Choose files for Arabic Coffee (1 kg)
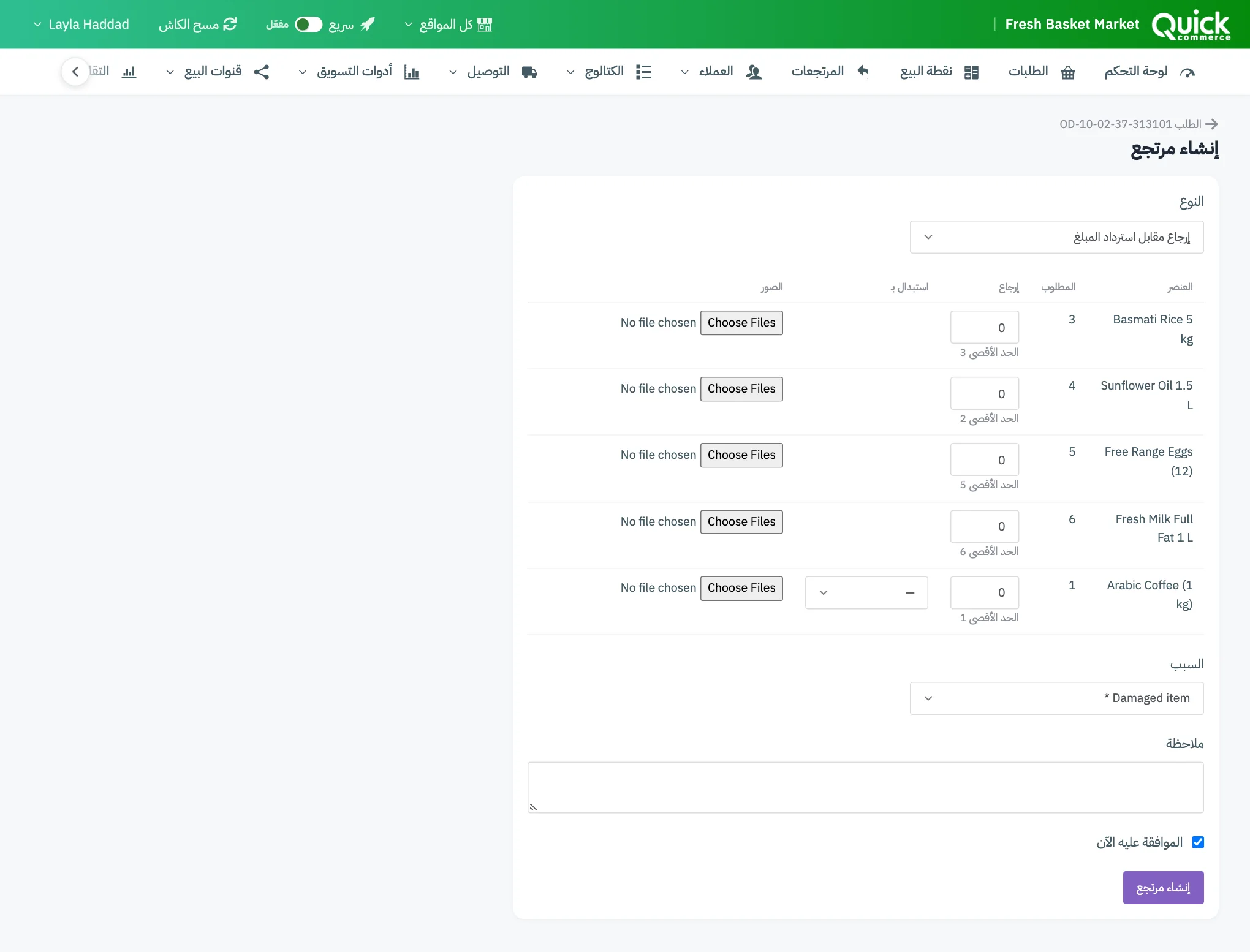Screen dimensions: 1250x952 tap(741, 588)
